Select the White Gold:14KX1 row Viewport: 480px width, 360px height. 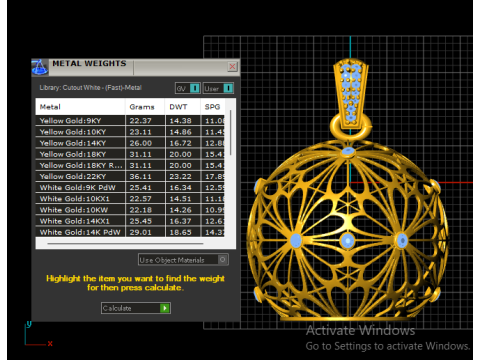click(130, 221)
